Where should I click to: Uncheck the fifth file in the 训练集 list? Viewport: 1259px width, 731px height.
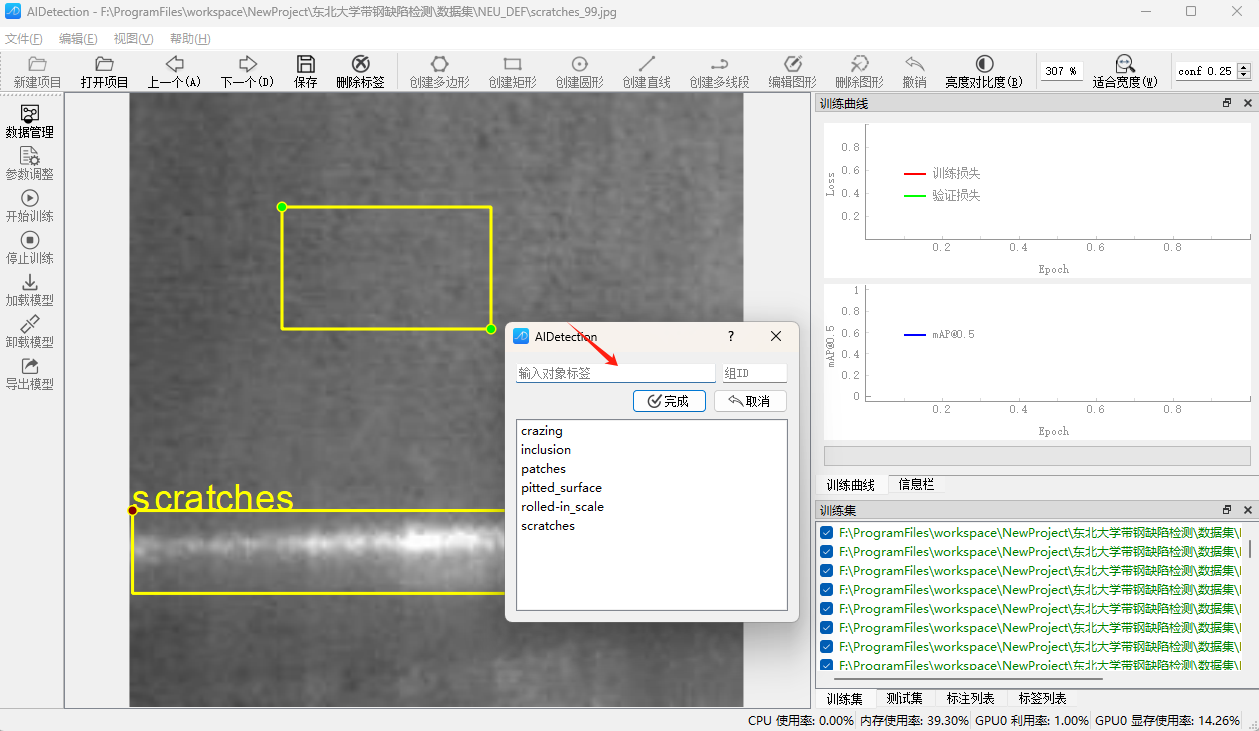[x=827, y=609]
